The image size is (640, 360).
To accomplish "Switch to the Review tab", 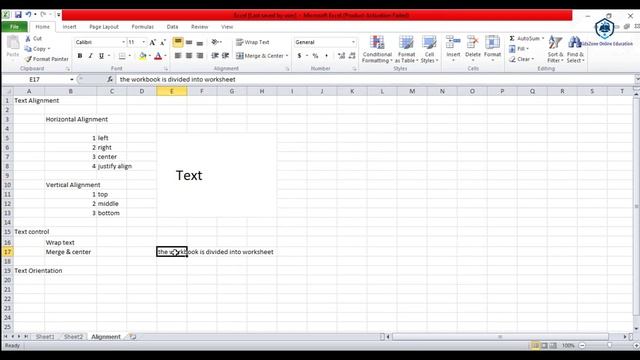I will 199,27.
